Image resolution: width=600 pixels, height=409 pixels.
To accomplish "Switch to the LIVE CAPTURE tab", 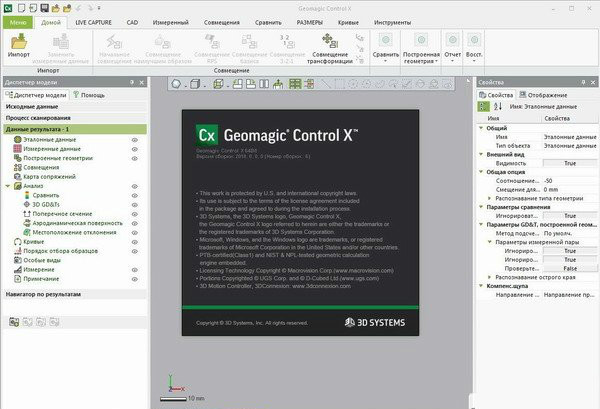I will click(x=93, y=23).
